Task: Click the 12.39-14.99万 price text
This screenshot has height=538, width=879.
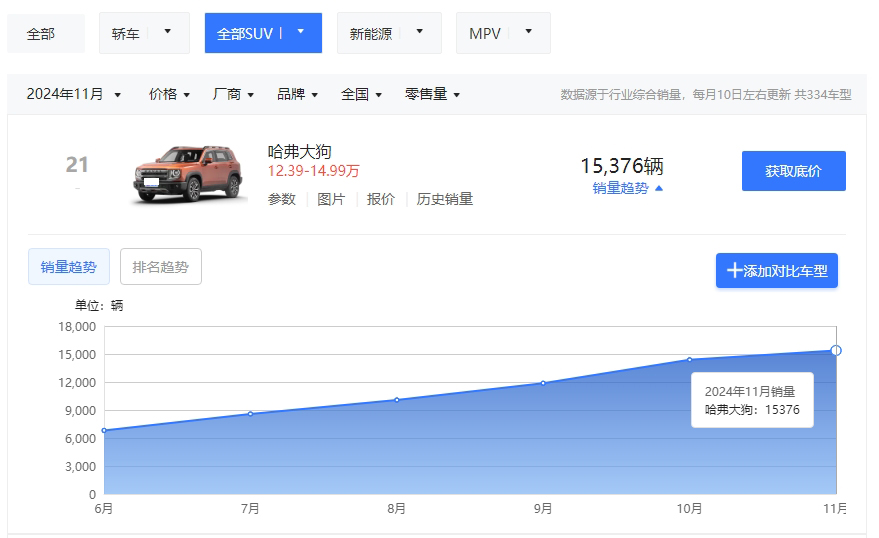Action: coord(313,170)
